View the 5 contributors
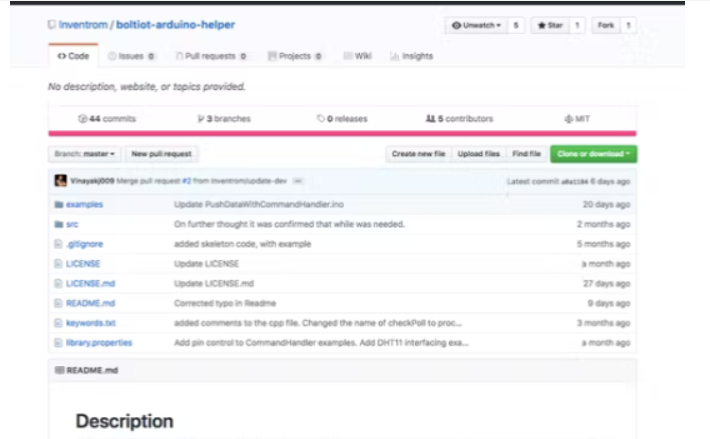The image size is (710, 439). tap(459, 119)
